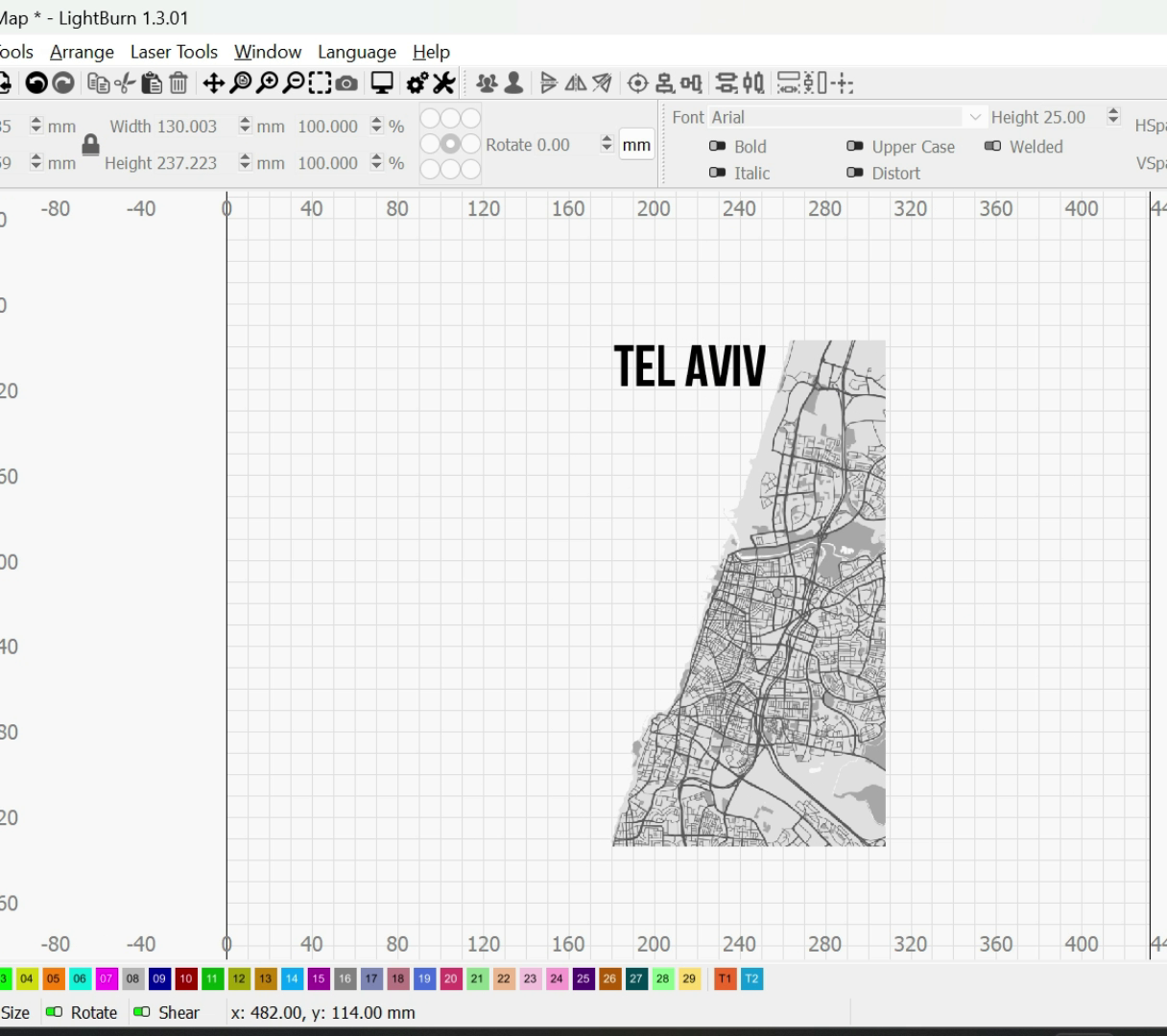
Task: Open Device Settings wrench-and-screwdriver icon
Action: point(443,83)
